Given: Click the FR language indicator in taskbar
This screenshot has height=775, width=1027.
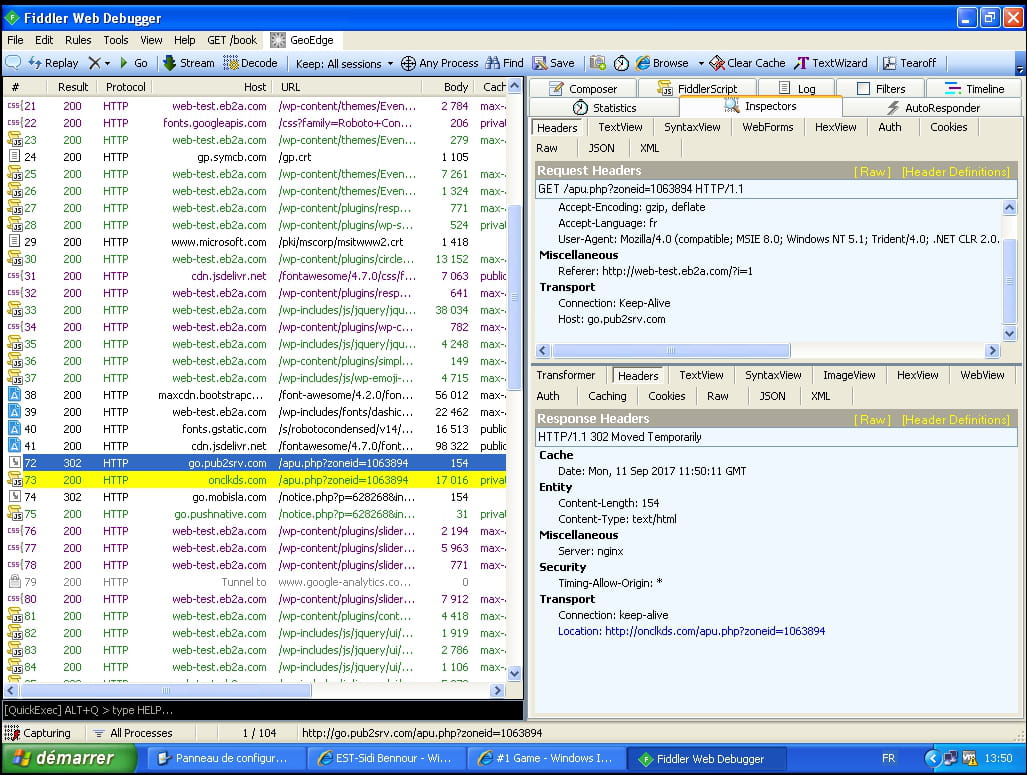Looking at the screenshot, I should point(889,759).
